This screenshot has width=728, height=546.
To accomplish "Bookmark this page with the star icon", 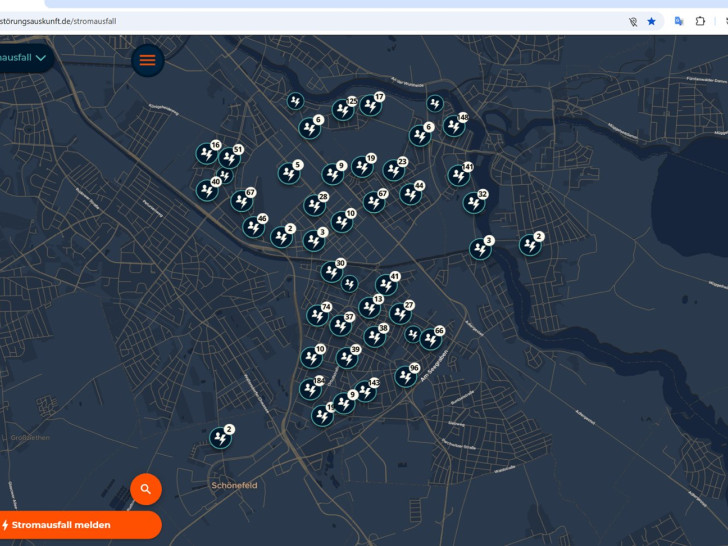I will coord(651,21).
